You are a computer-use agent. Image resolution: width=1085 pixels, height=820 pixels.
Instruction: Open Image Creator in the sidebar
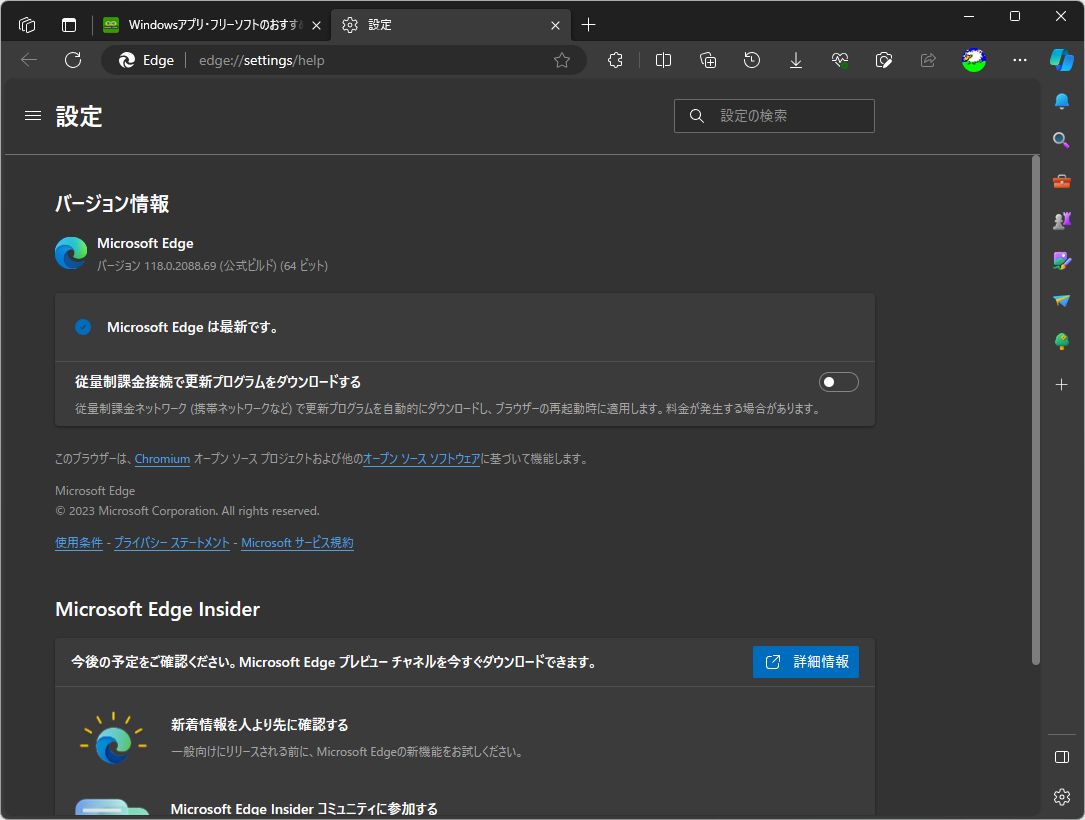pos(1061,260)
